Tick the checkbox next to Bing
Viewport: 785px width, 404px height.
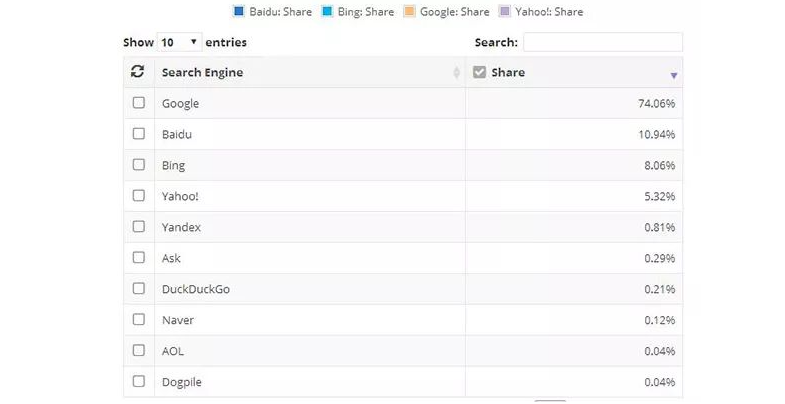point(139,165)
